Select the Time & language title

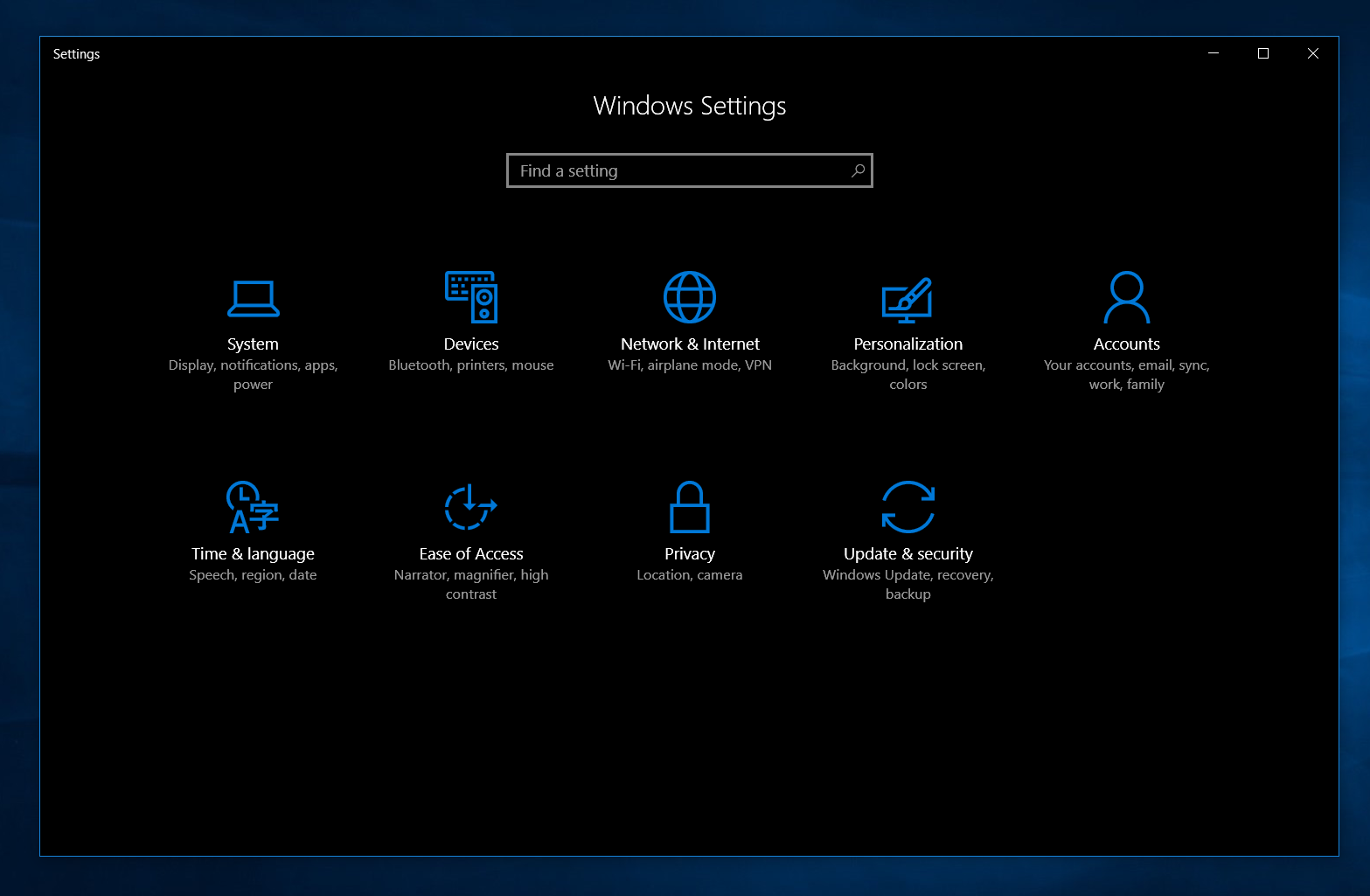pyautogui.click(x=253, y=554)
